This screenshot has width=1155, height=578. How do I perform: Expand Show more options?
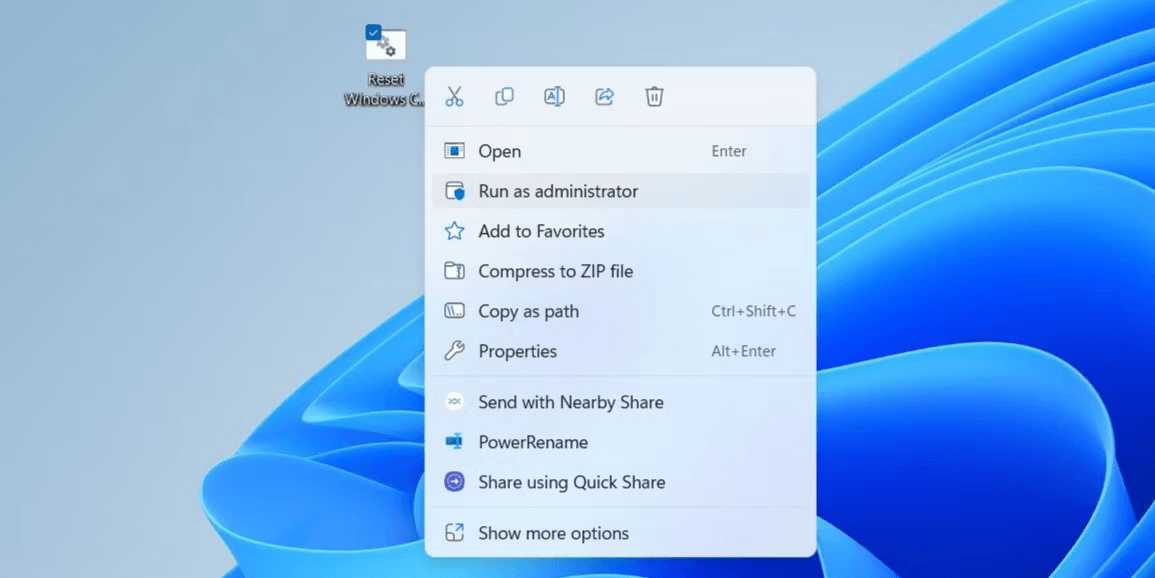553,533
